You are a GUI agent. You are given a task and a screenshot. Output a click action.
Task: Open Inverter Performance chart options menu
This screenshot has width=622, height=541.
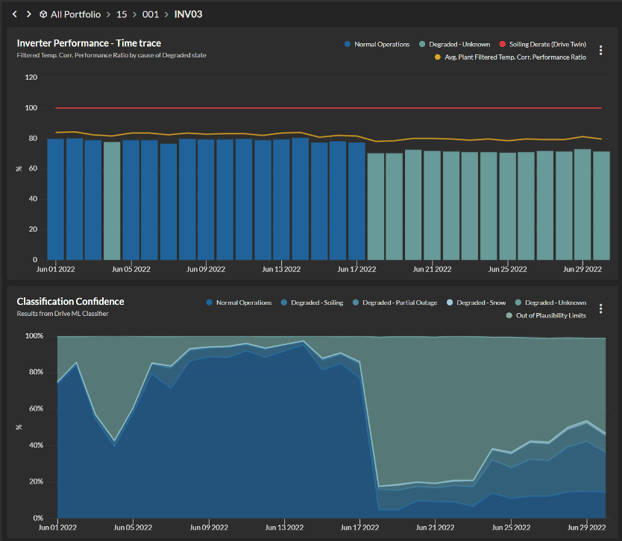coord(600,51)
